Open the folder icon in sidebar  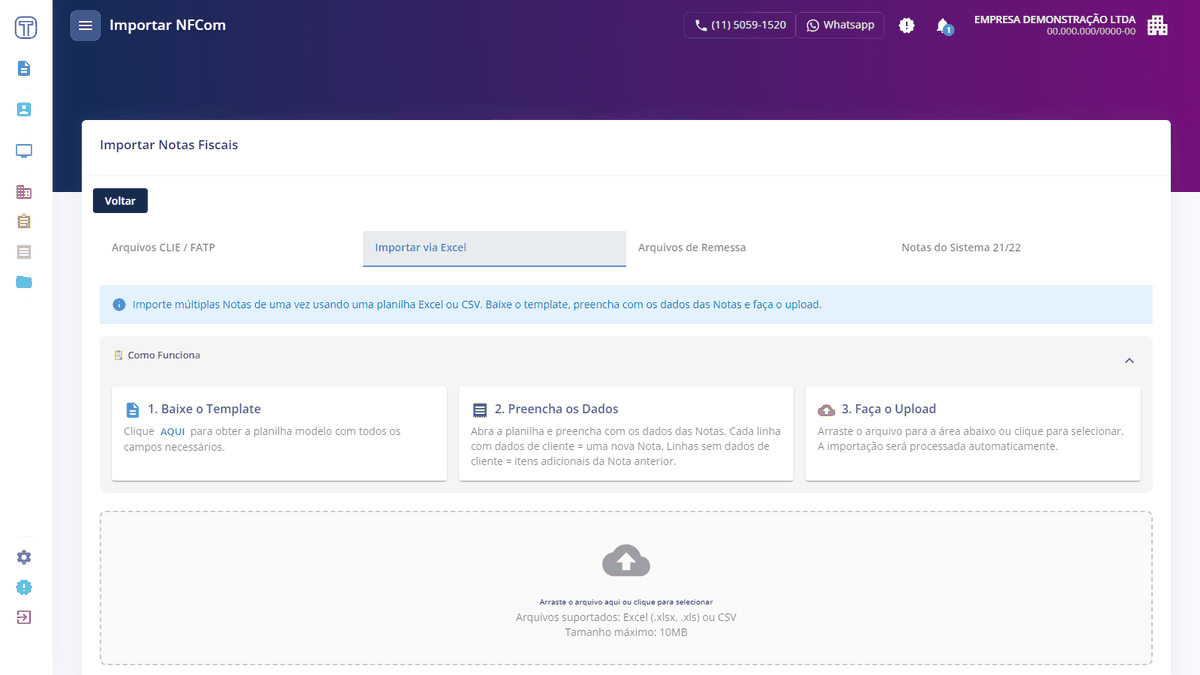[x=24, y=282]
